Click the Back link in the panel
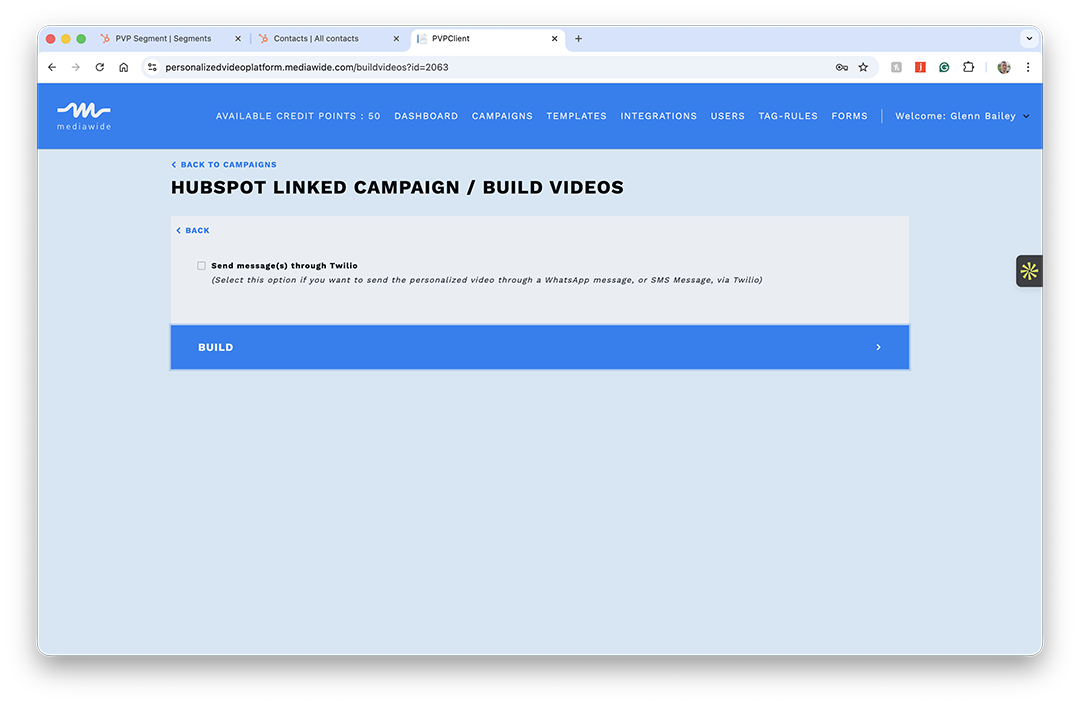Screen dimensions: 1080x705 pos(197,231)
